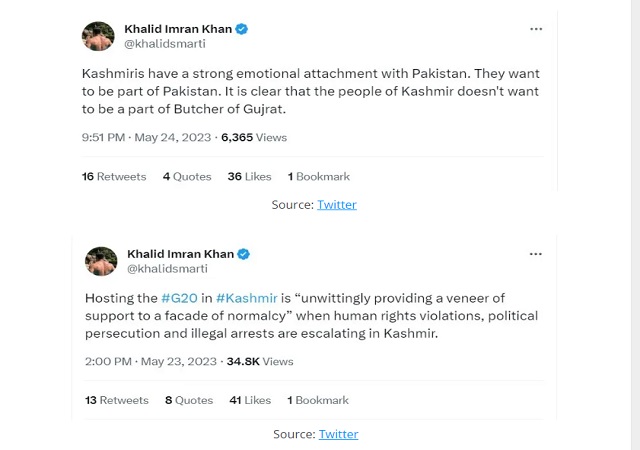View the 16 Retweets list
Image resolution: width=640 pixels, height=450 pixels.
coord(114,176)
